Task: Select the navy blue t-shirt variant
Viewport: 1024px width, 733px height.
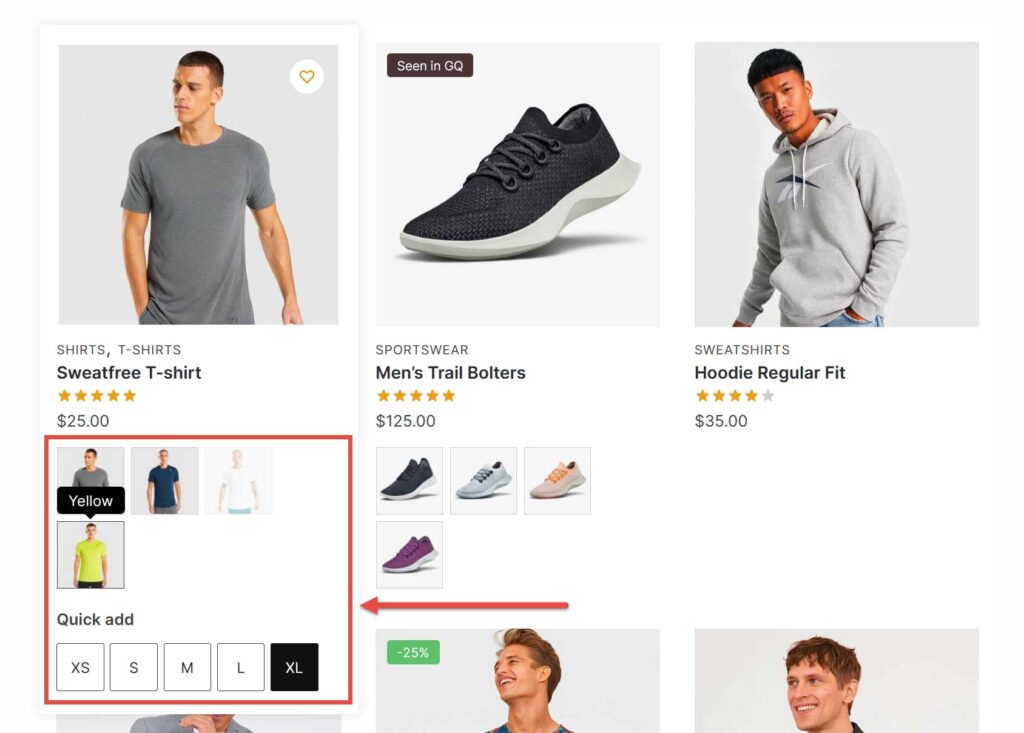Action: coord(164,480)
